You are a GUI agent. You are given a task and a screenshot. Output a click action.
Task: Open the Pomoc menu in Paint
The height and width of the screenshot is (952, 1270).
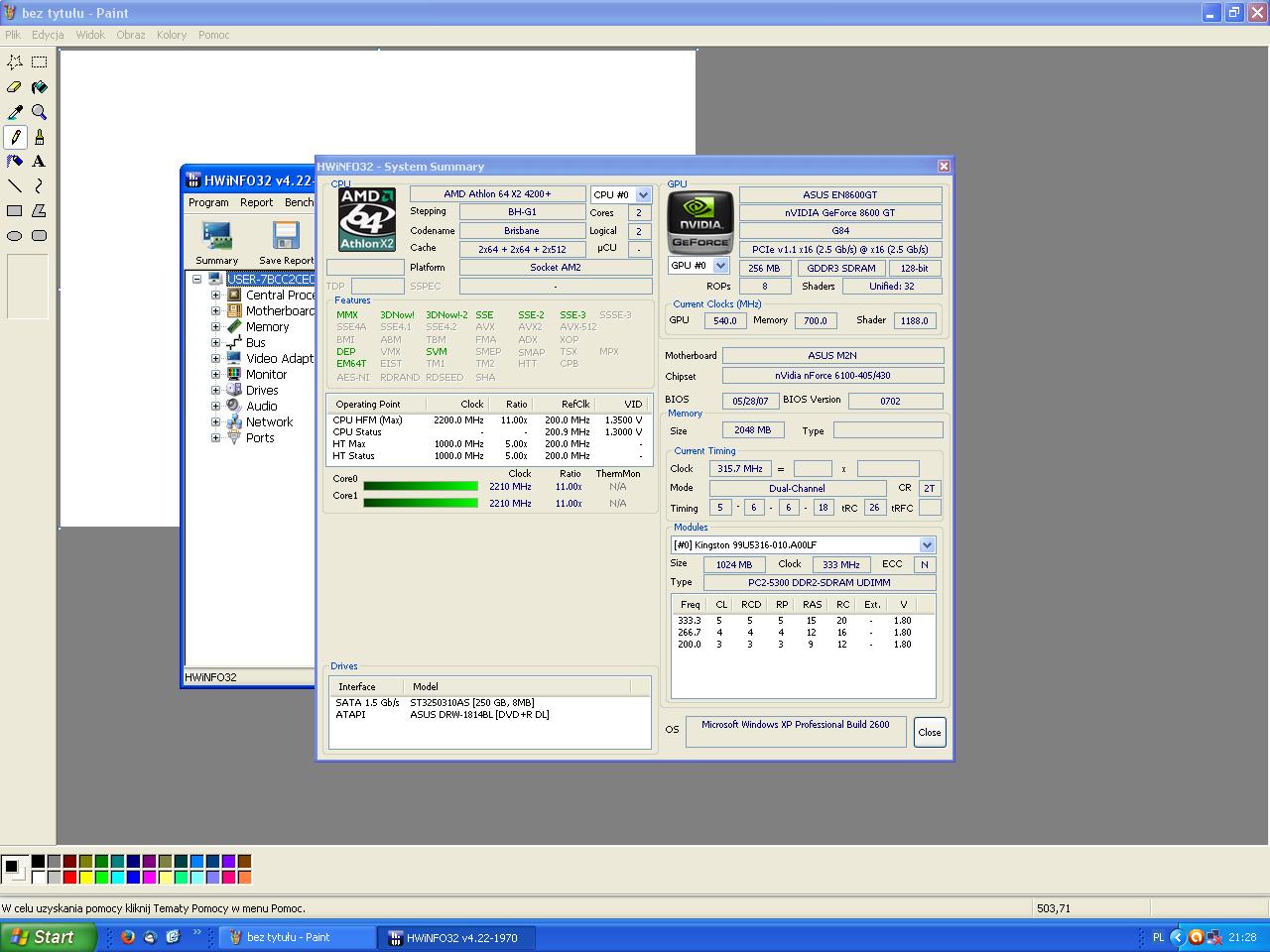tap(214, 35)
